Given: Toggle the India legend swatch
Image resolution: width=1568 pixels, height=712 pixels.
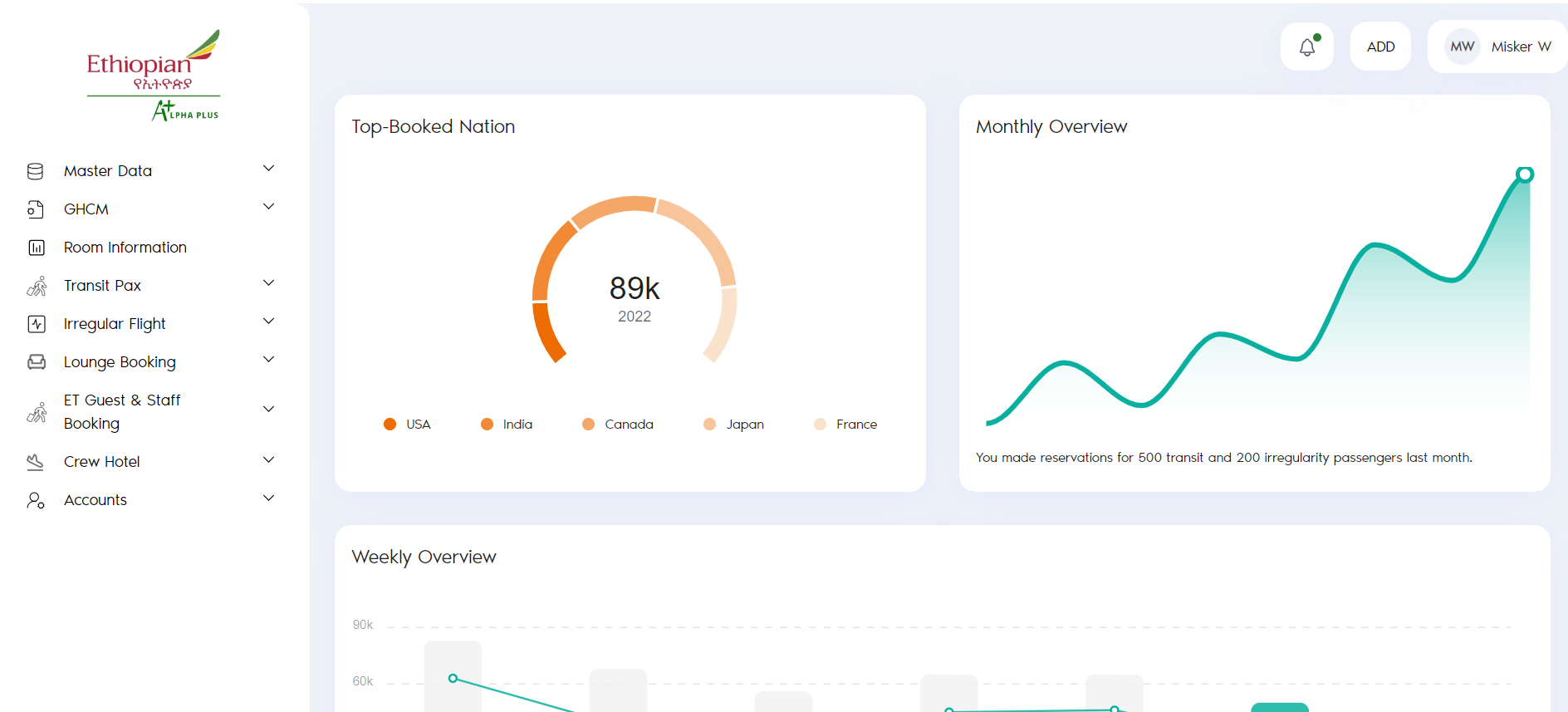Looking at the screenshot, I should [x=487, y=425].
